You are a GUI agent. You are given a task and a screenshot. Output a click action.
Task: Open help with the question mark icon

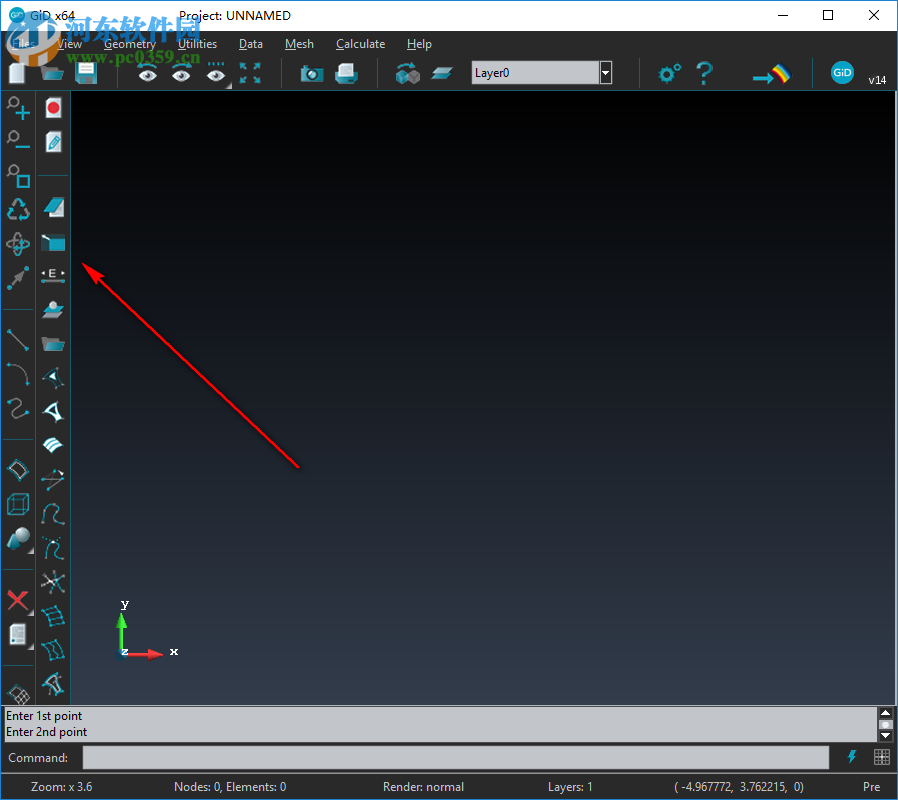[704, 73]
